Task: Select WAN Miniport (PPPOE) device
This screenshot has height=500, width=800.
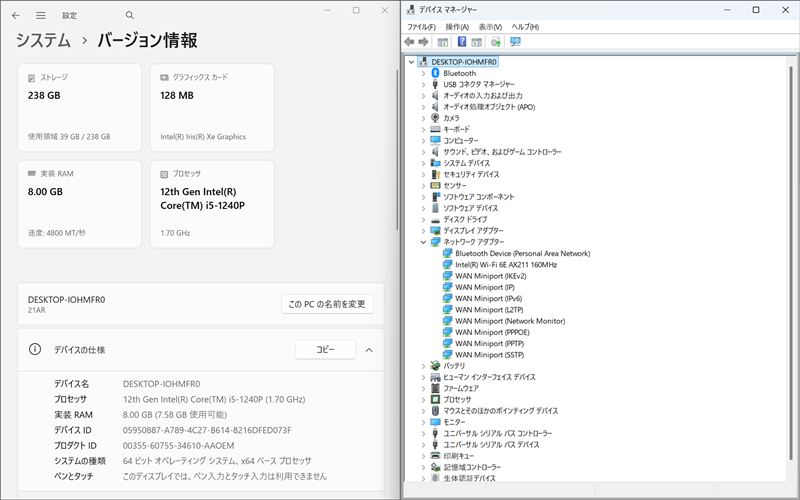Action: tap(494, 332)
